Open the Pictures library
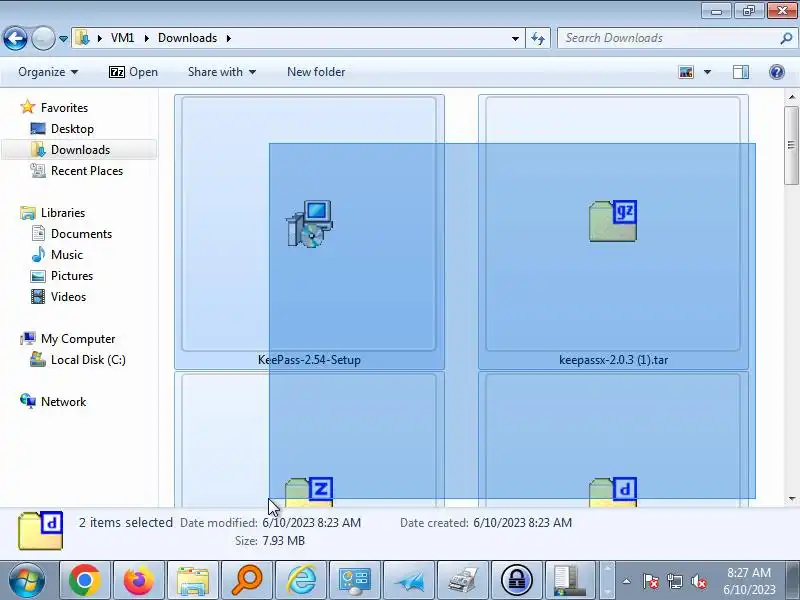This screenshot has width=800, height=600. pyautogui.click(x=71, y=275)
